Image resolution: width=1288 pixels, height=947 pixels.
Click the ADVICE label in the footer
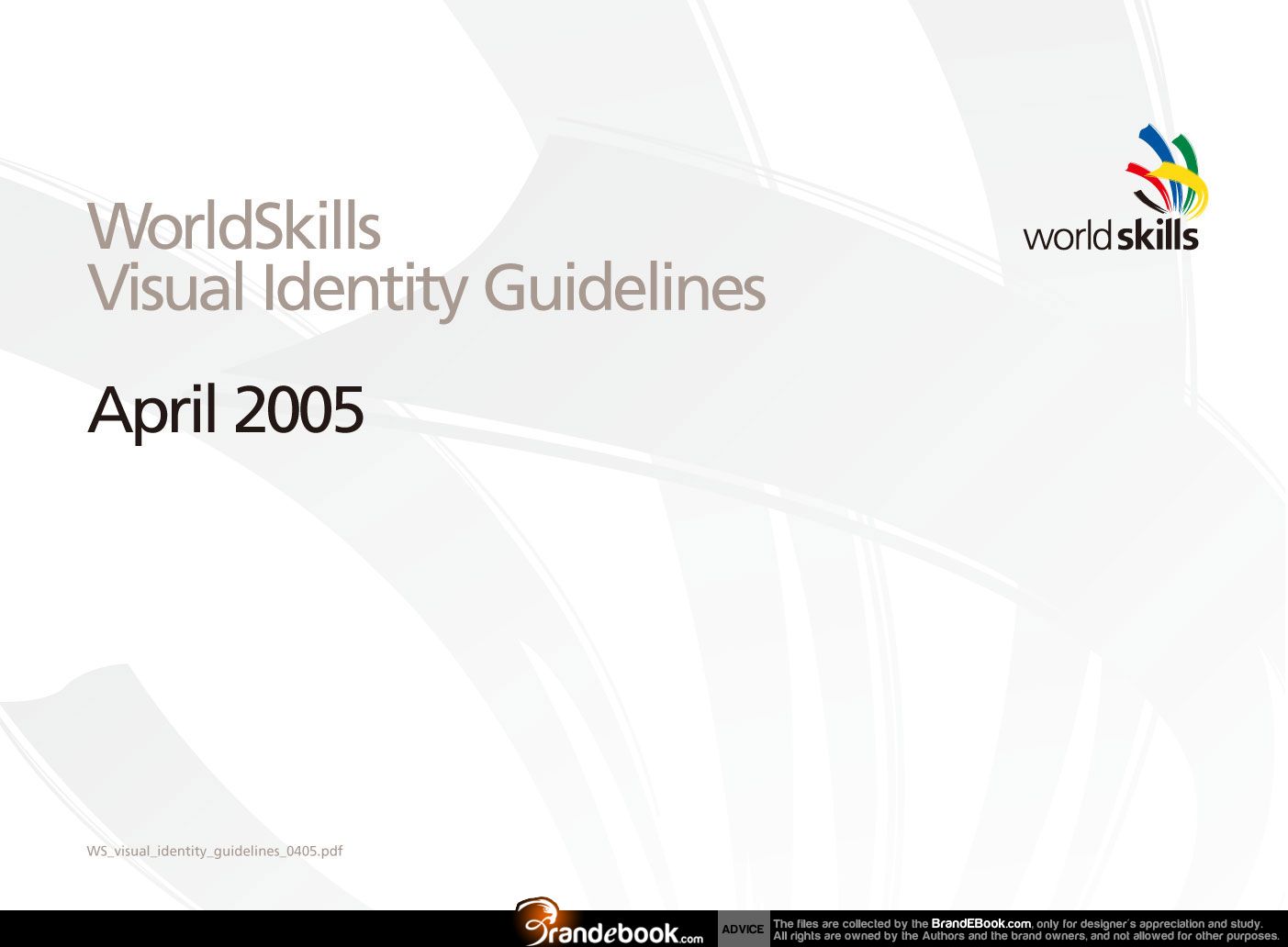coord(743,929)
